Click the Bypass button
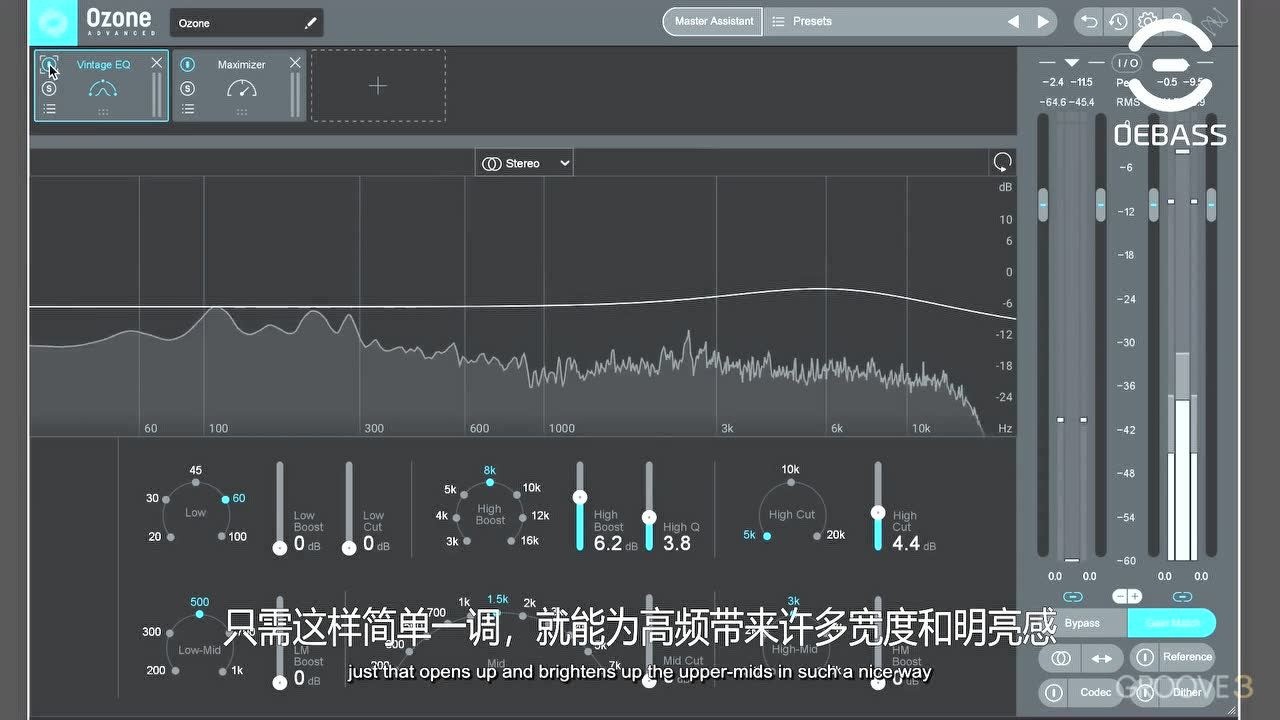The image size is (1280, 720). point(1082,623)
